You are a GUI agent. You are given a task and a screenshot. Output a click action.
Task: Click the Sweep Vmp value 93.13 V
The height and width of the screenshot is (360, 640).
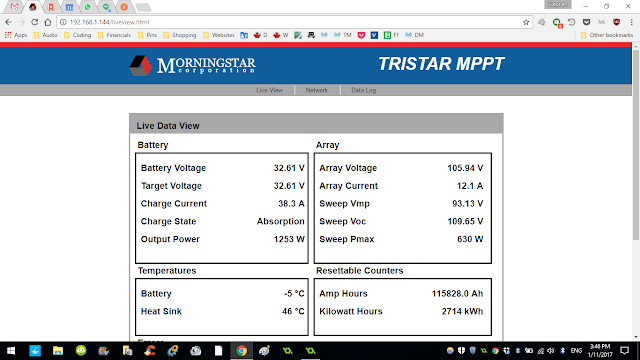click(467, 203)
